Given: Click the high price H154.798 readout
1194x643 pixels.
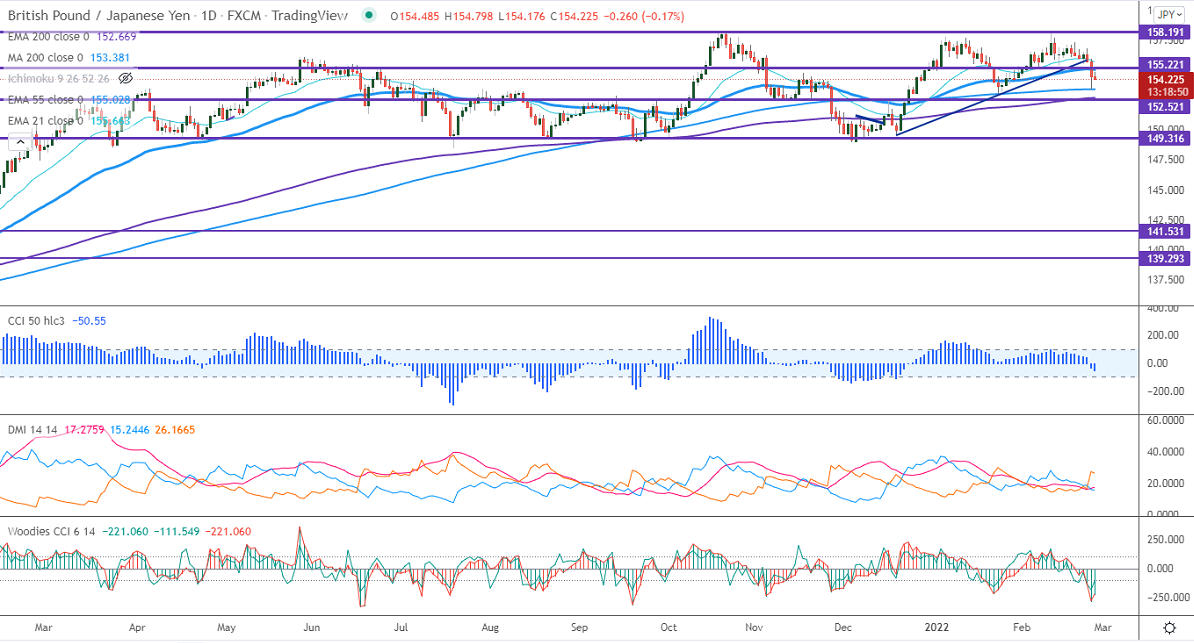Looking at the screenshot, I should (x=468, y=16).
